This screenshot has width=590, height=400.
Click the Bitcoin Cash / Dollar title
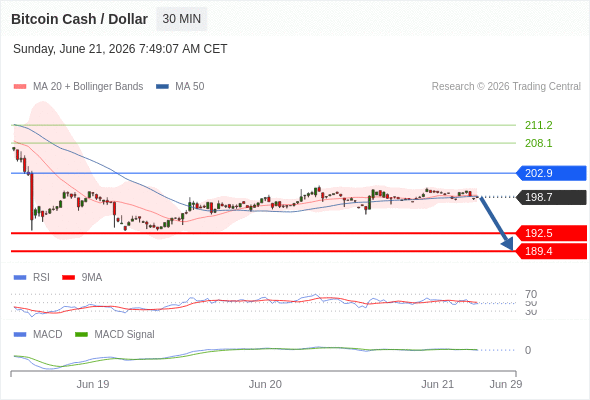click(79, 19)
